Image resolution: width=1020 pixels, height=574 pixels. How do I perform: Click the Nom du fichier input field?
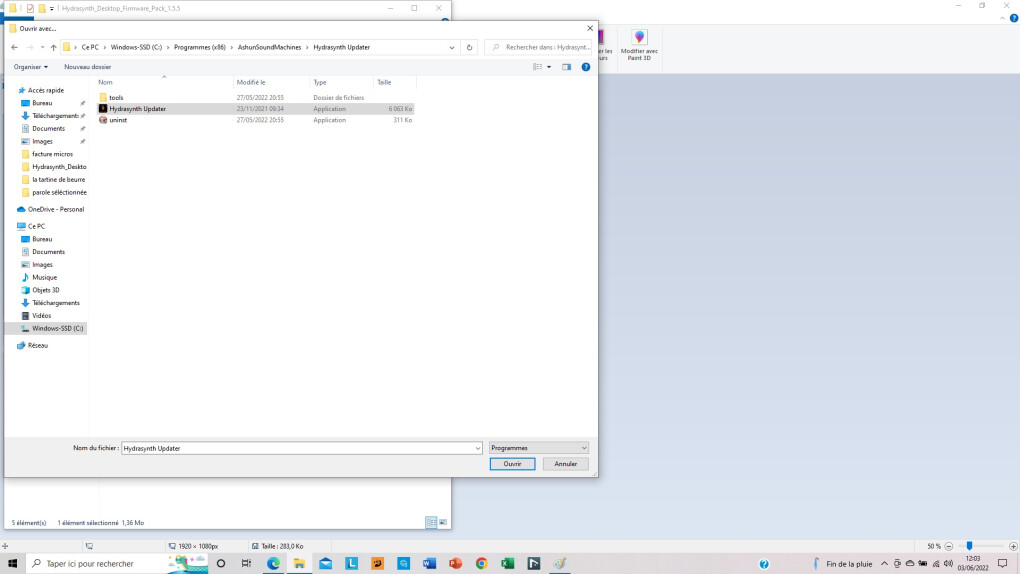297,448
